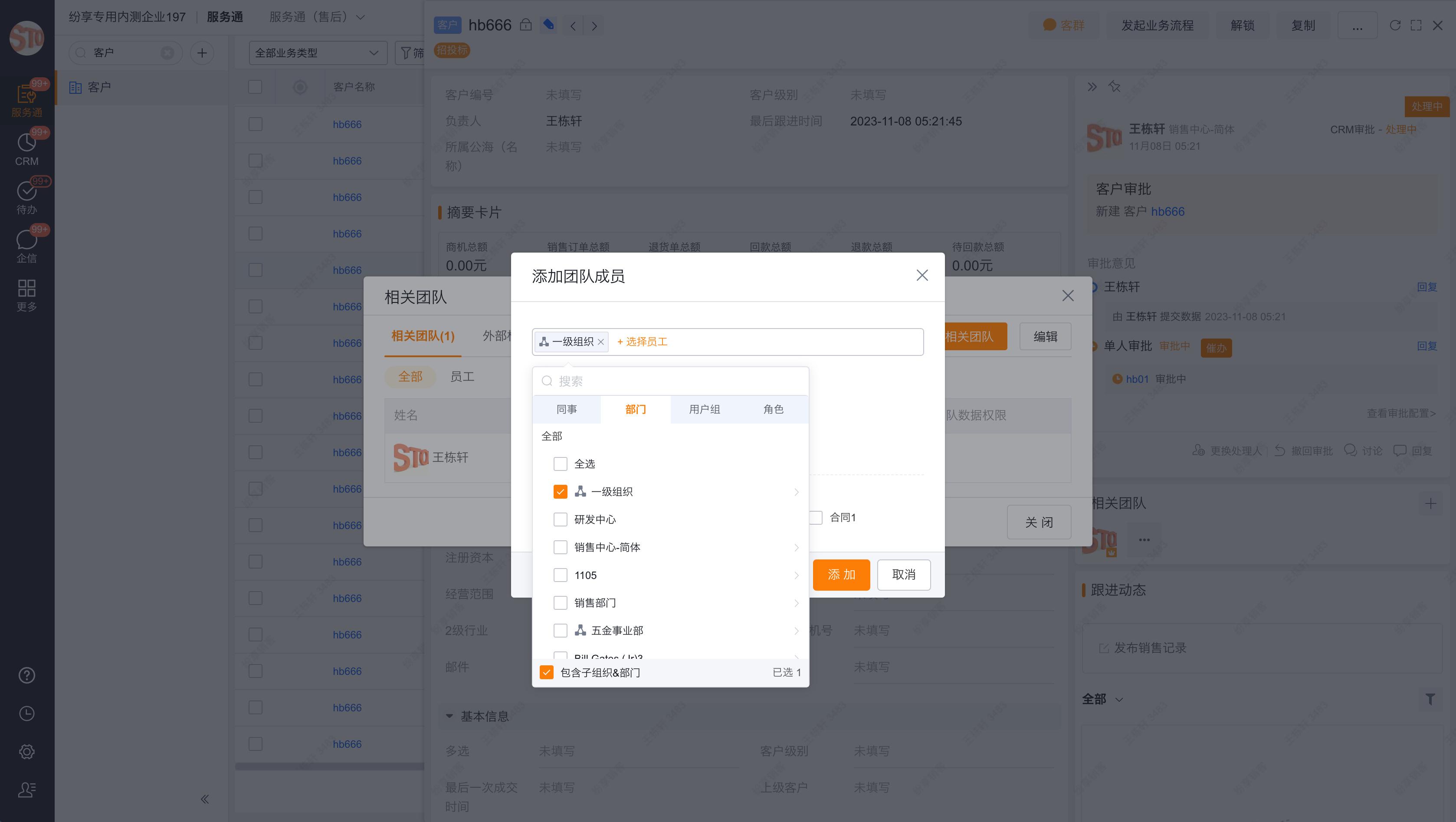Viewport: 1456px width, 822px height.
Task: Click + 选择员工 link
Action: point(642,342)
